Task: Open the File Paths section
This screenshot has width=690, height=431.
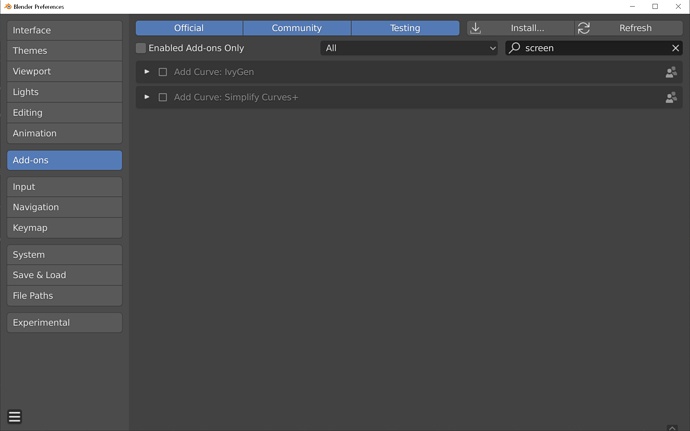Action: coord(64,296)
